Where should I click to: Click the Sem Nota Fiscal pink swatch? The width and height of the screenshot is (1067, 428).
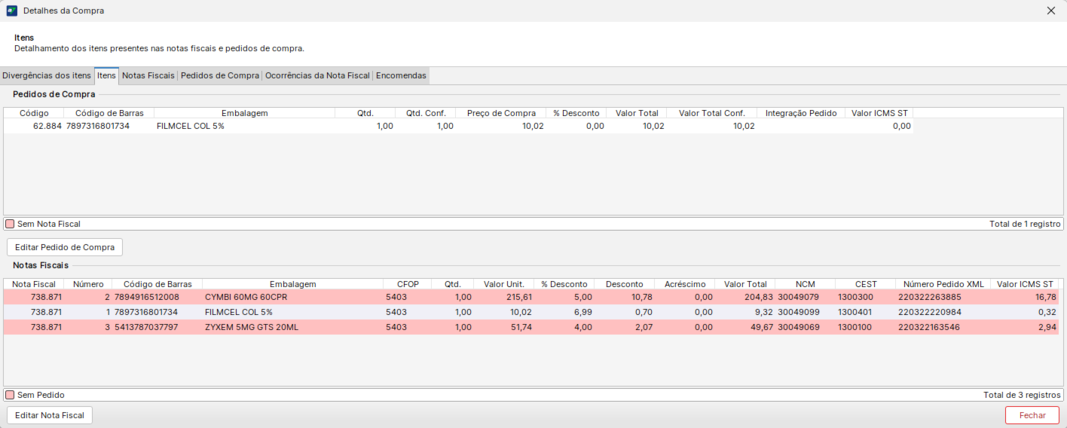pos(10,224)
